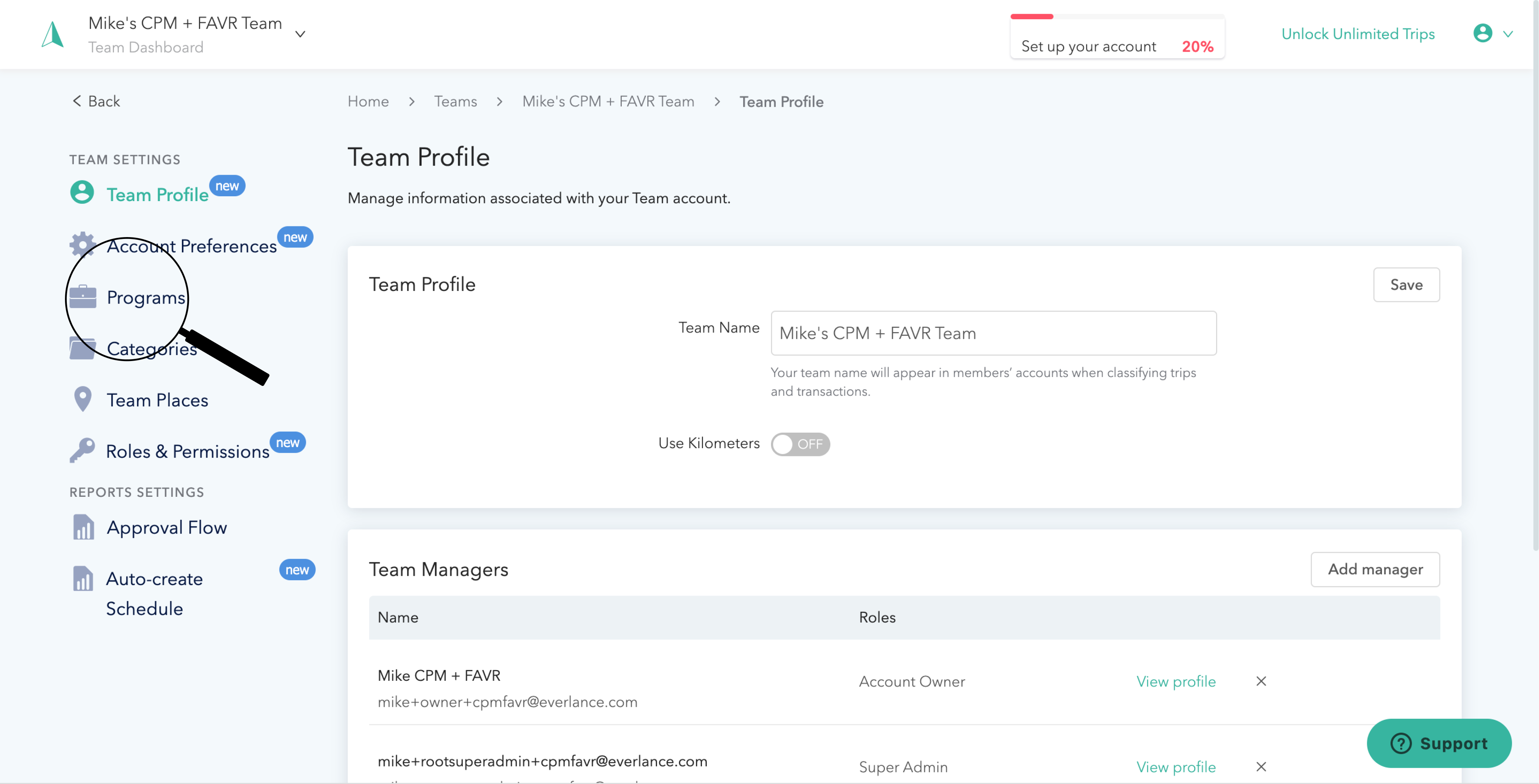The height and width of the screenshot is (784, 1539).
Task: Click the Team Profile person icon
Action: (x=82, y=192)
